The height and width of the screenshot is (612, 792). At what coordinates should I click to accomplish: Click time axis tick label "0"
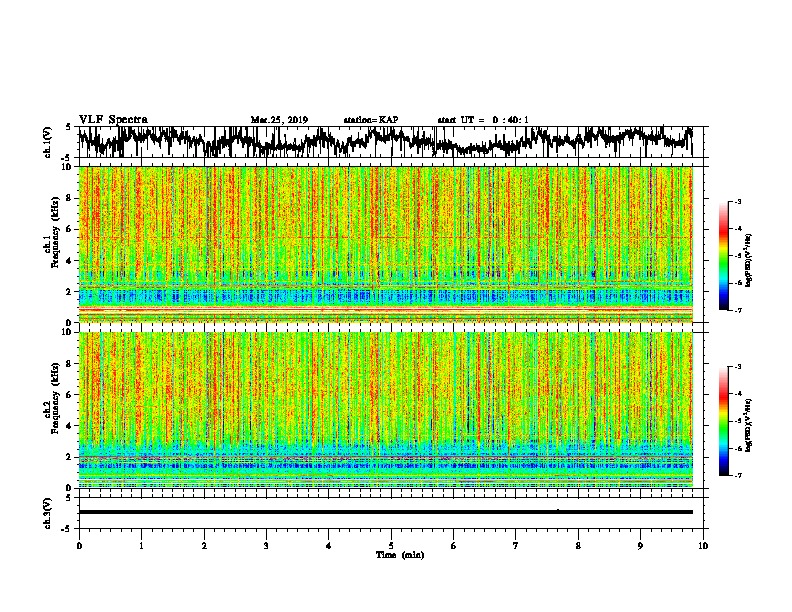tap(79, 546)
